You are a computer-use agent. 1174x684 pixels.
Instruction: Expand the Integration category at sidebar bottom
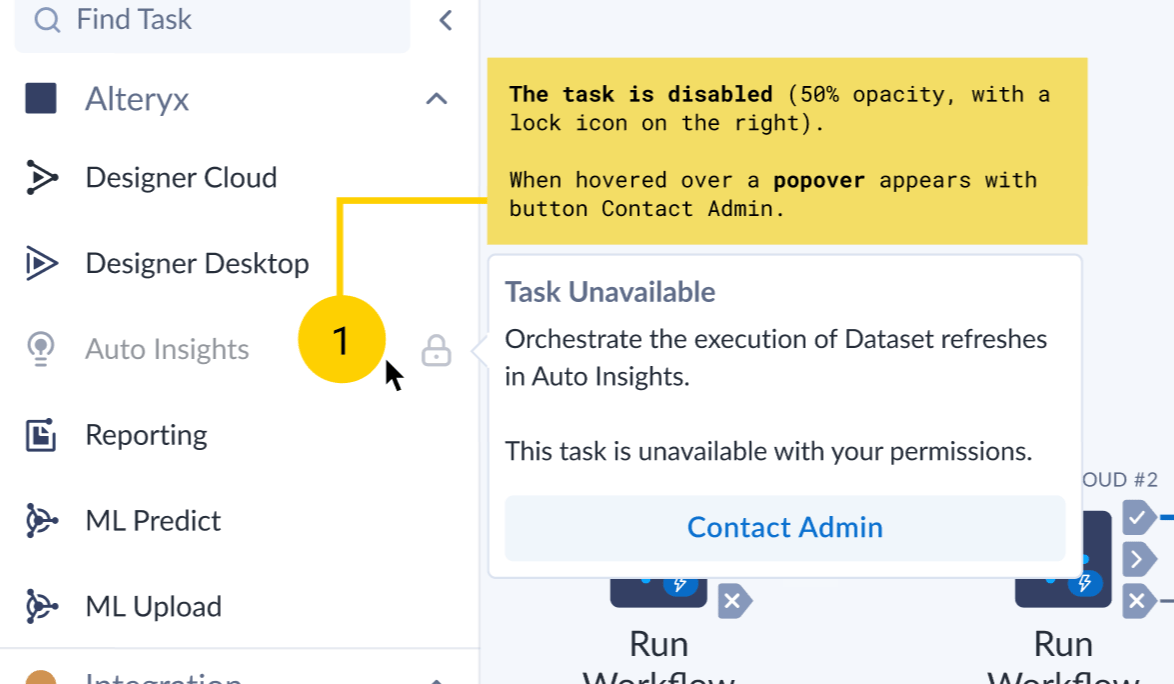[436, 678]
